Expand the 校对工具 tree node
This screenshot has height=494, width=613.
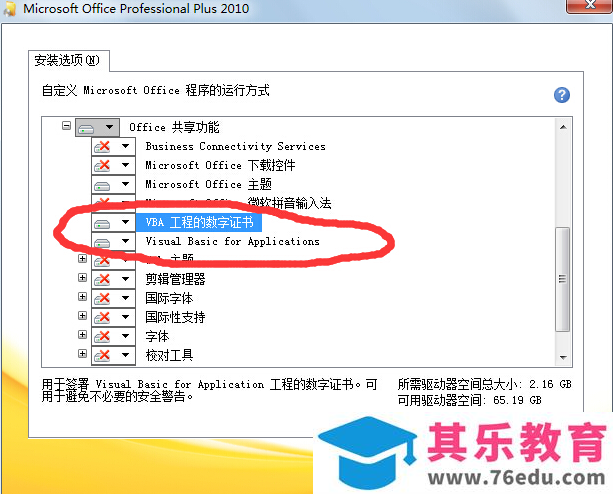click(82, 353)
